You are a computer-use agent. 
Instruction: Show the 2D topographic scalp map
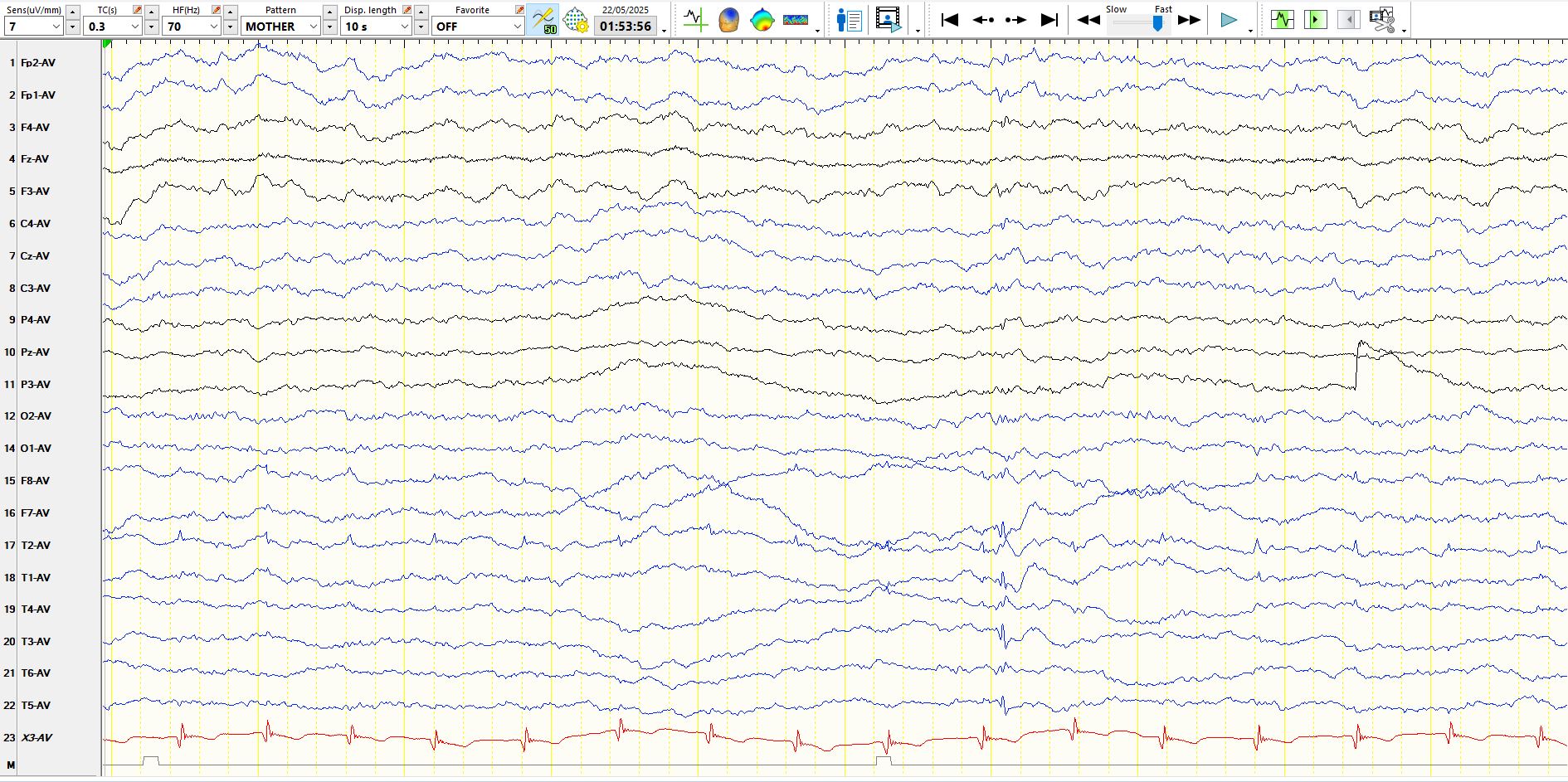pos(762,20)
